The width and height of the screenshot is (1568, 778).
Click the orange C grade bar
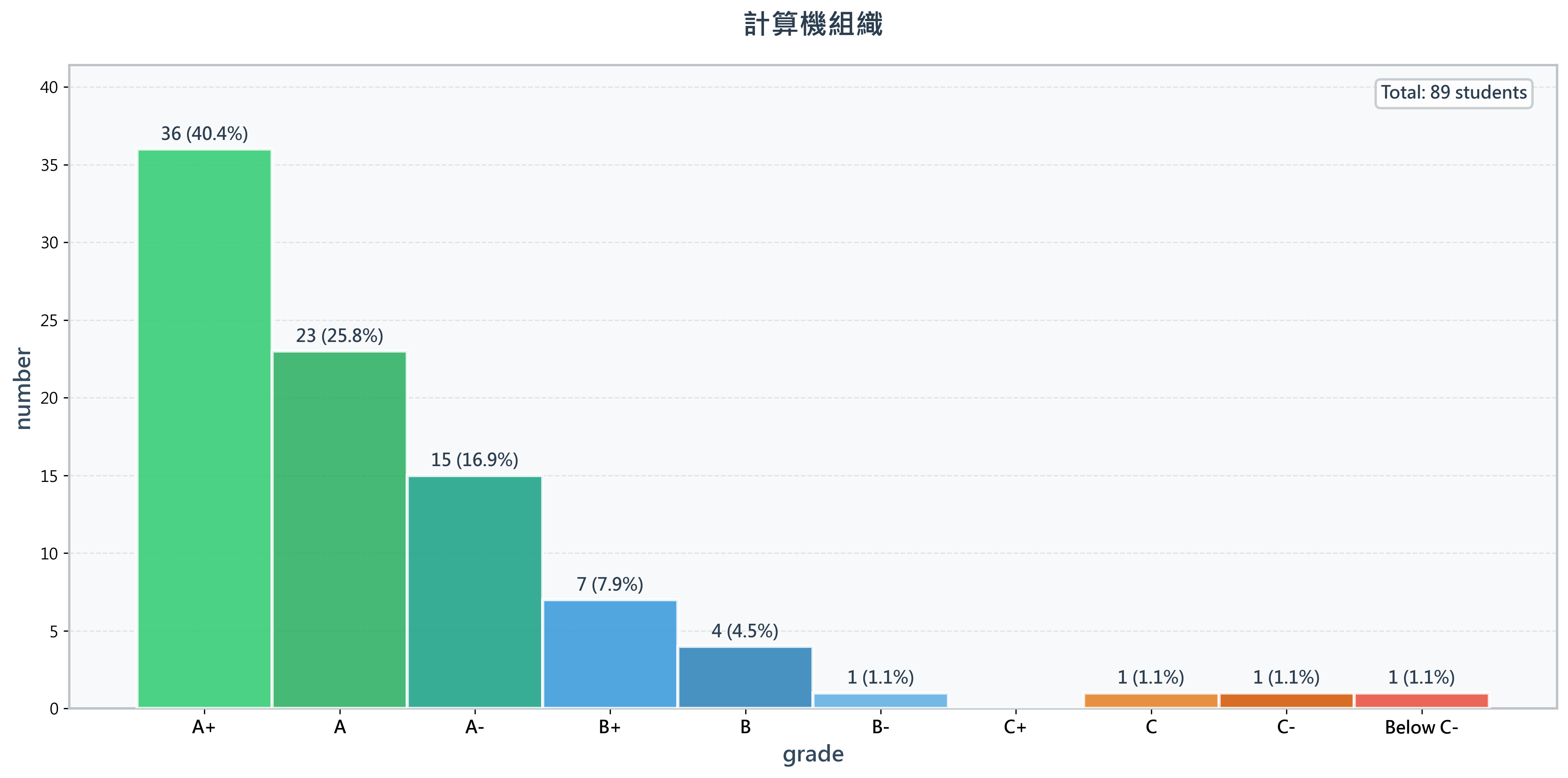(x=1151, y=701)
